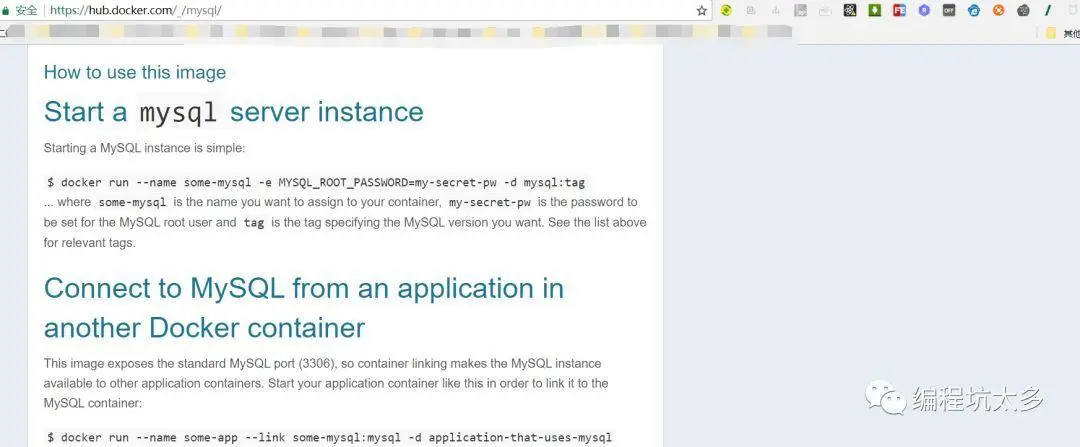The width and height of the screenshot is (1080, 447).
Task: Click the grey square extension icon next to the React icon
Action: point(800,10)
